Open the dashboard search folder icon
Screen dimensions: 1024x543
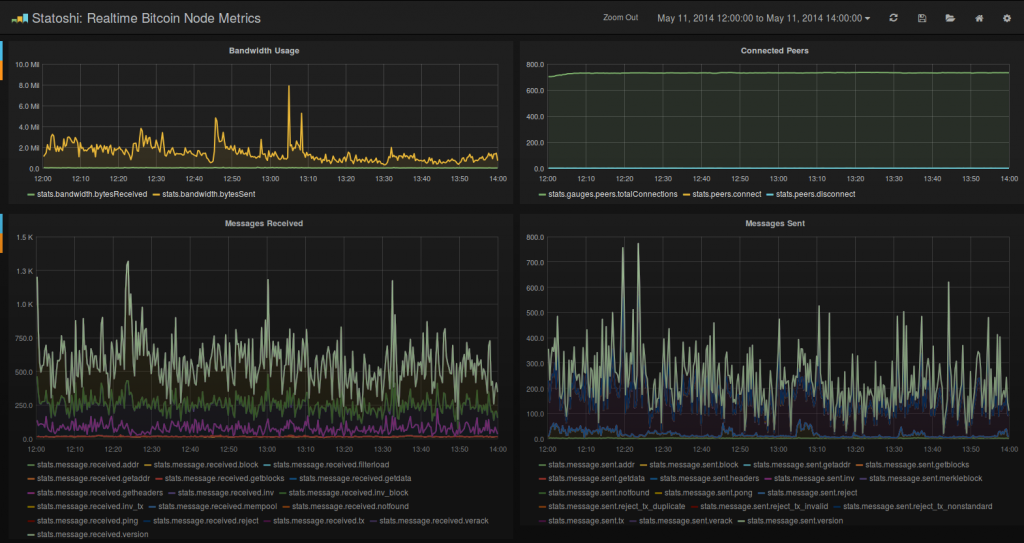(x=950, y=18)
